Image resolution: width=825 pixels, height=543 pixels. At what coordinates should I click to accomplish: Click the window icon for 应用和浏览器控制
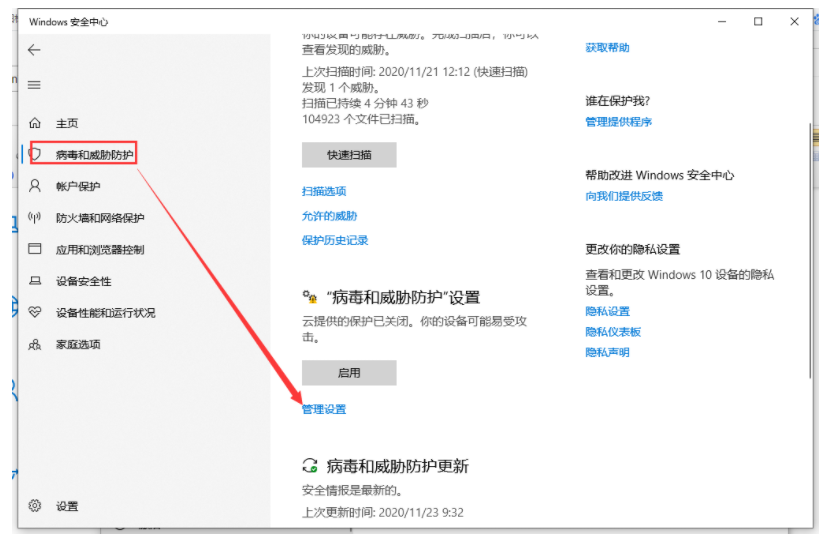point(35,249)
